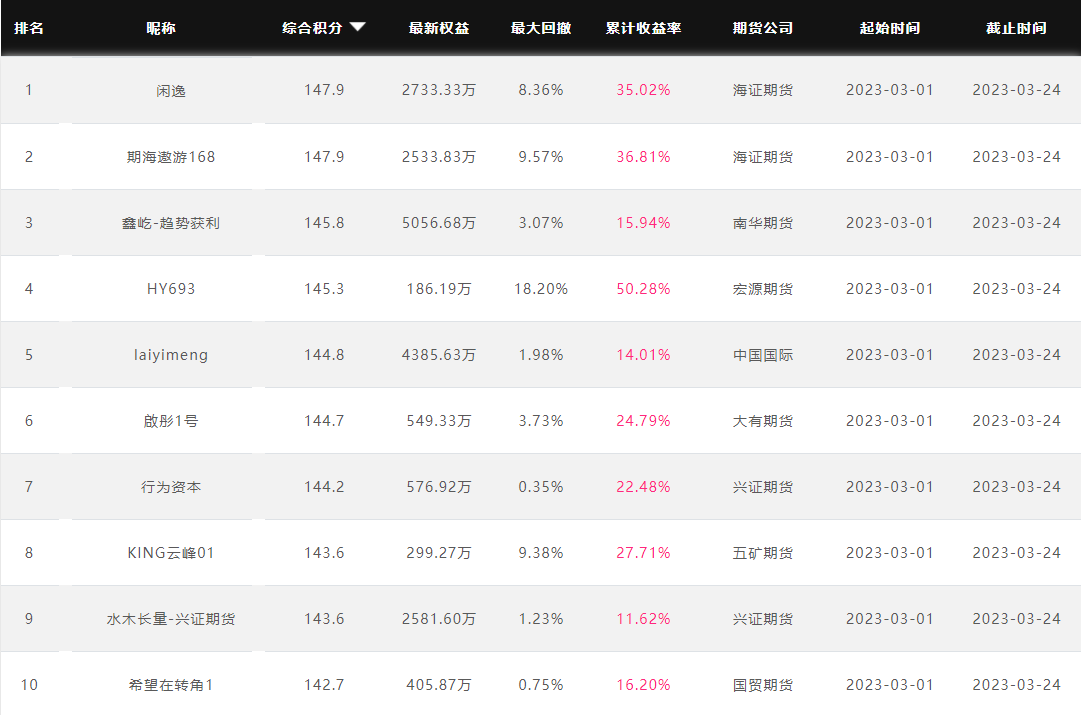Click the 累计收益率 column header

[643, 28]
